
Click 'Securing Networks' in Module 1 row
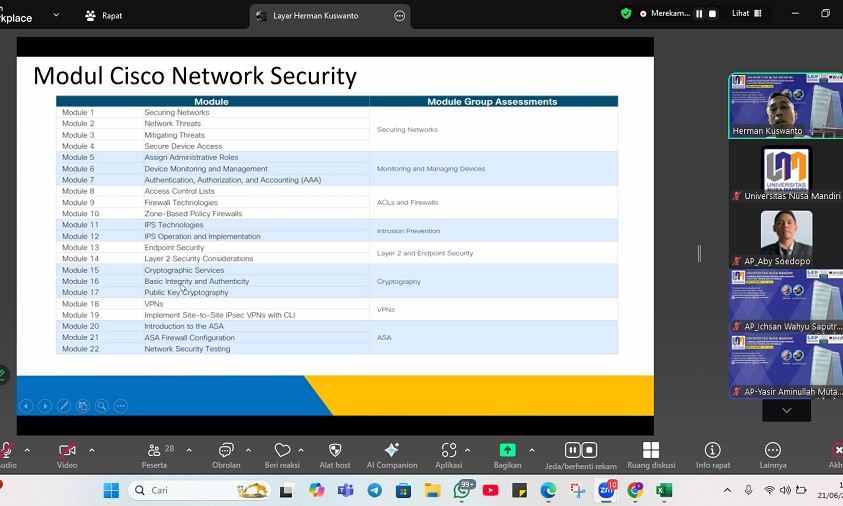(176, 112)
